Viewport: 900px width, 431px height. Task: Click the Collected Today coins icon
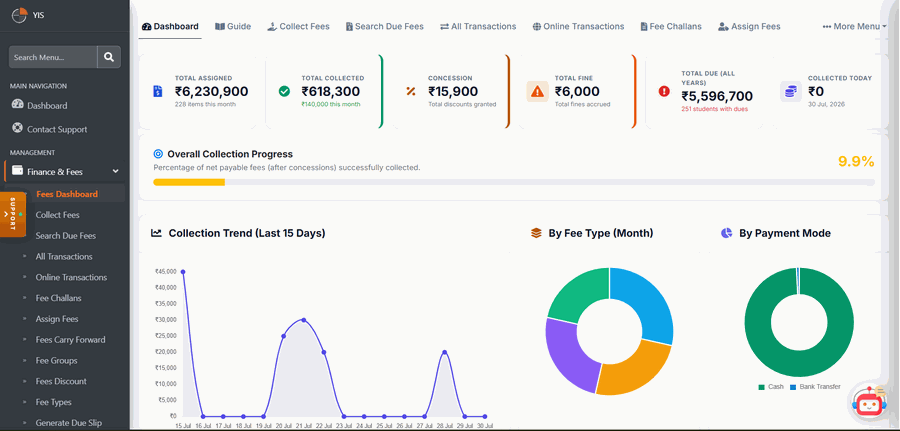click(x=790, y=91)
